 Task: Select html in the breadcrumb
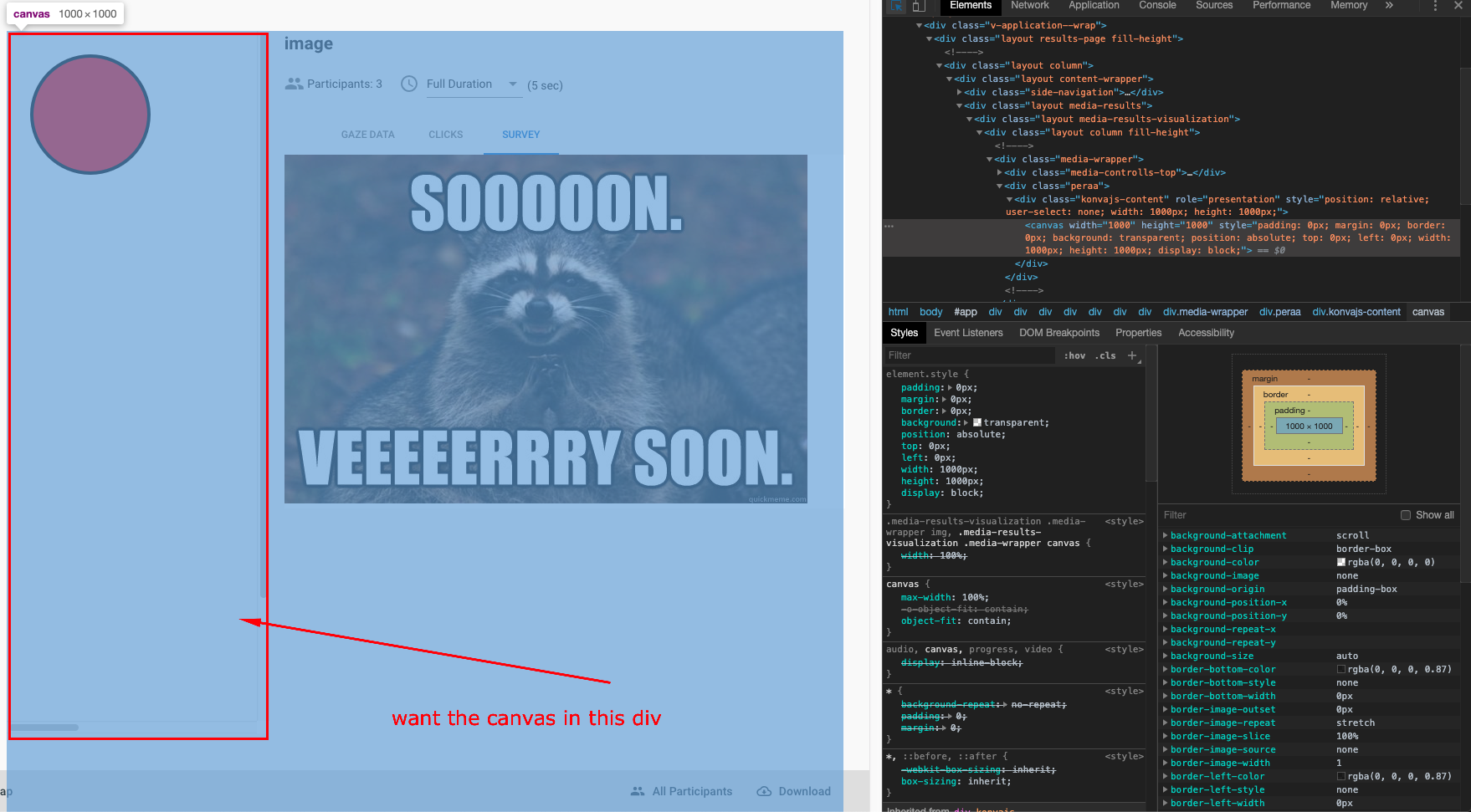pos(898,312)
